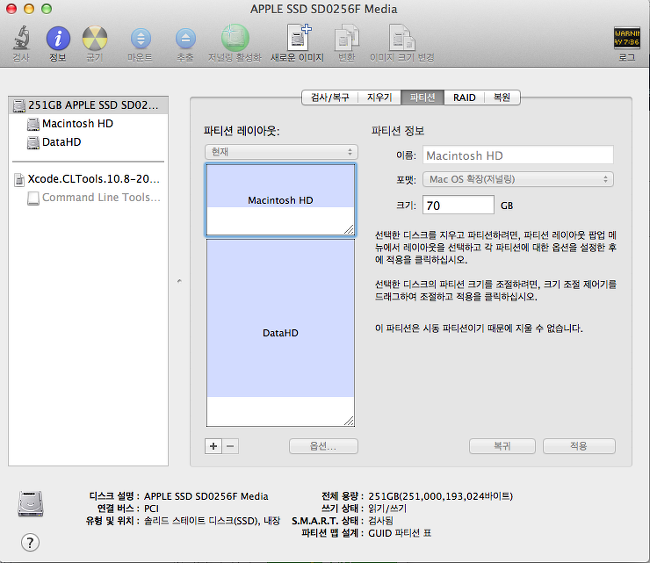Click the 마운트 (Mount) toolbar icon
Image resolution: width=650 pixels, height=563 pixels.
point(140,39)
